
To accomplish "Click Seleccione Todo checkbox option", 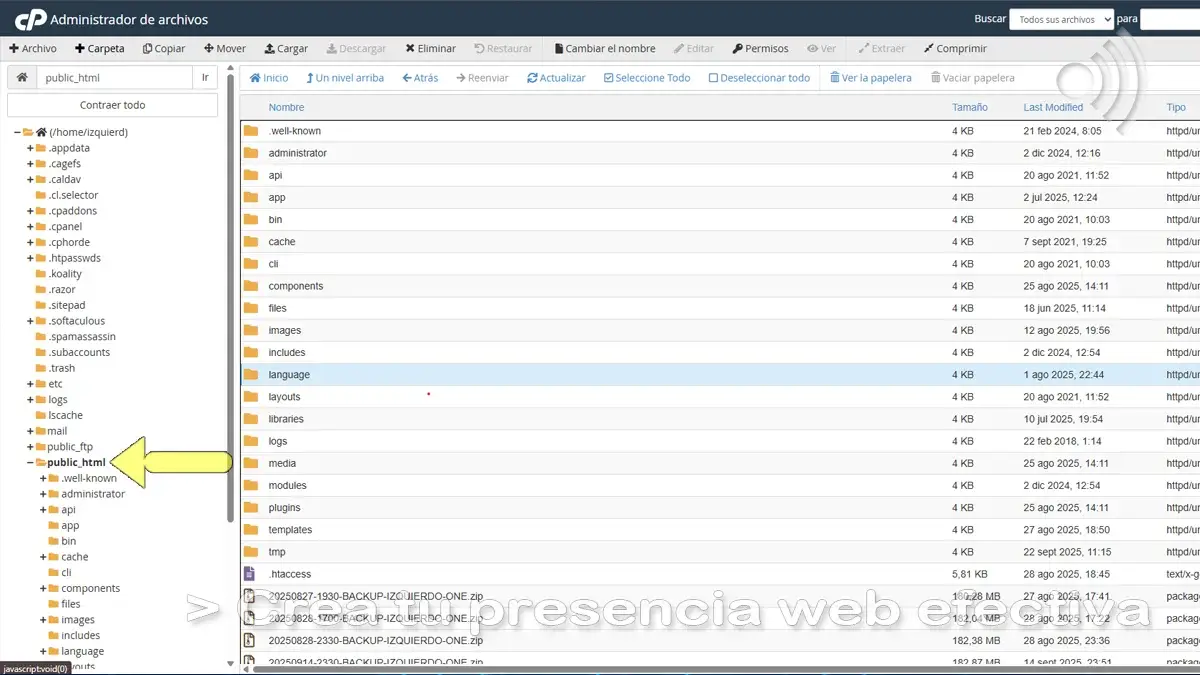I will (x=646, y=78).
